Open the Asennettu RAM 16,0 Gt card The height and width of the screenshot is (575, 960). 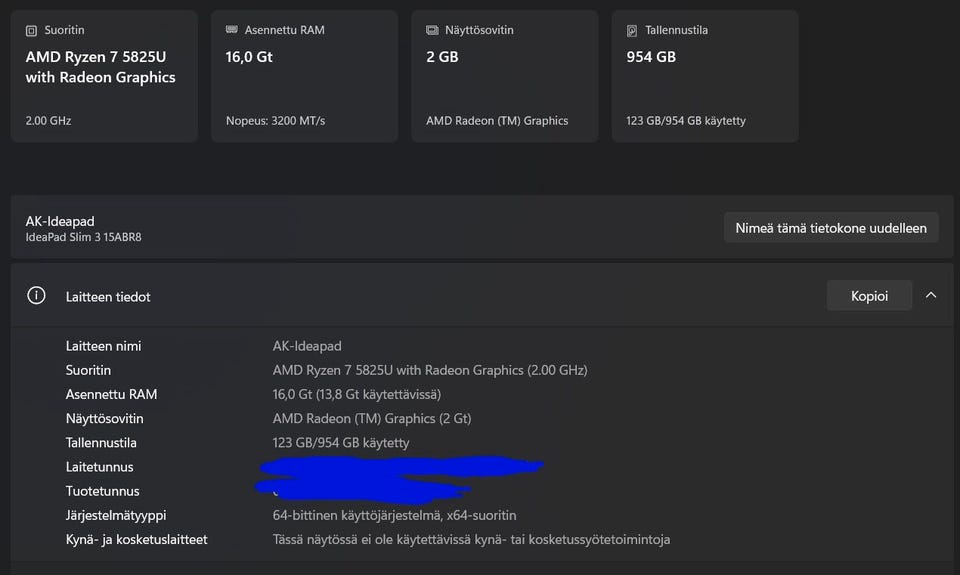point(304,76)
